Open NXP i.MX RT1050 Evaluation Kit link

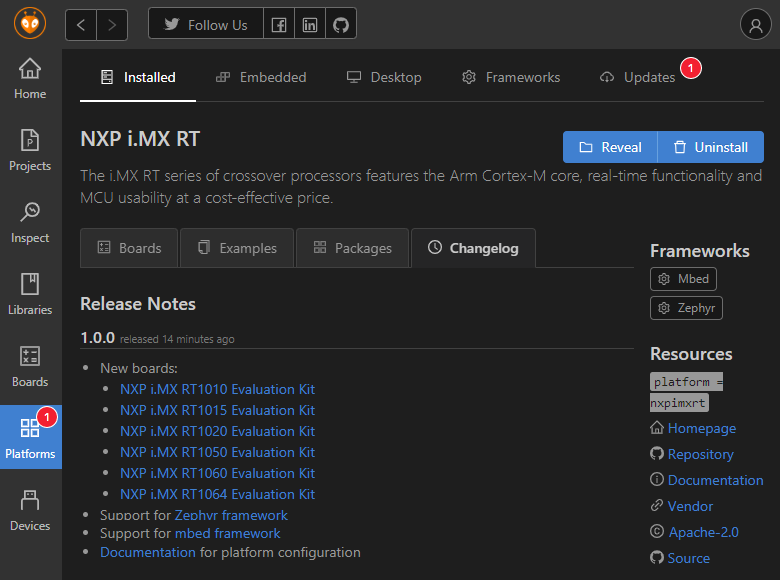point(217,452)
